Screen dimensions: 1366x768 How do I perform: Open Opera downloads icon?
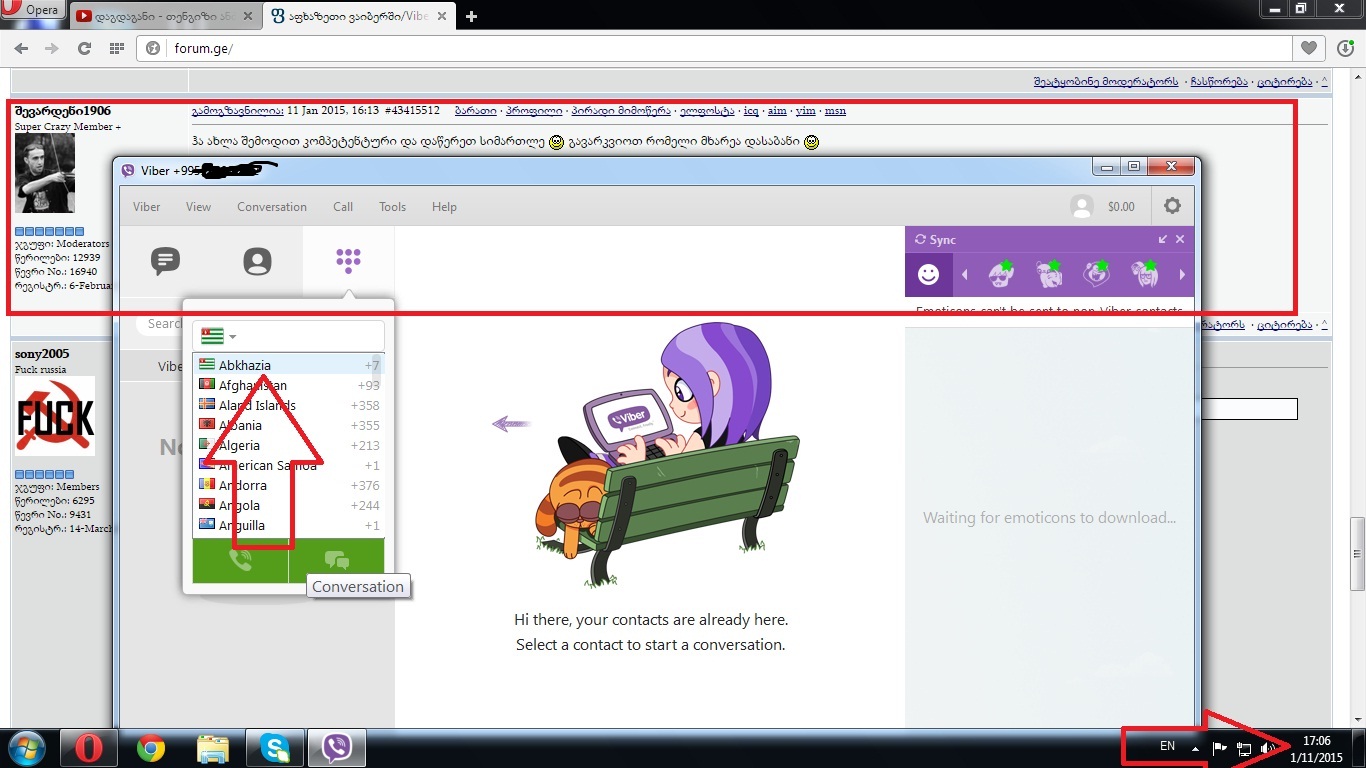click(1346, 48)
